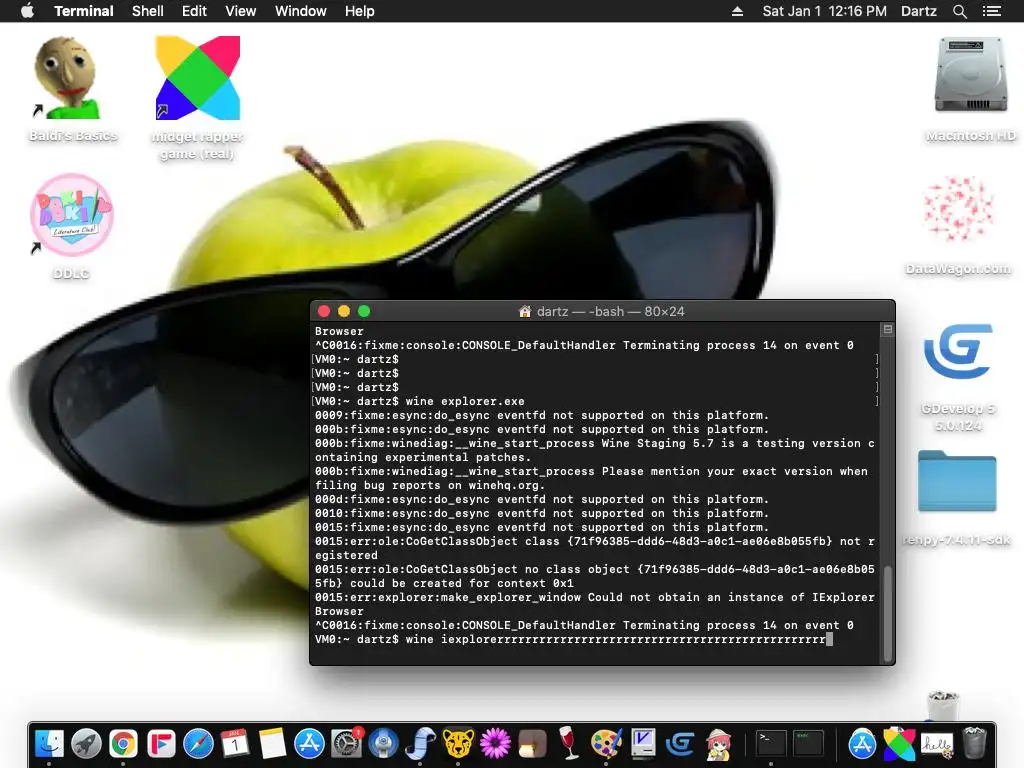Viewport: 1024px width, 768px height.
Task: Open the blue robot app in dock
Action: click(383, 743)
